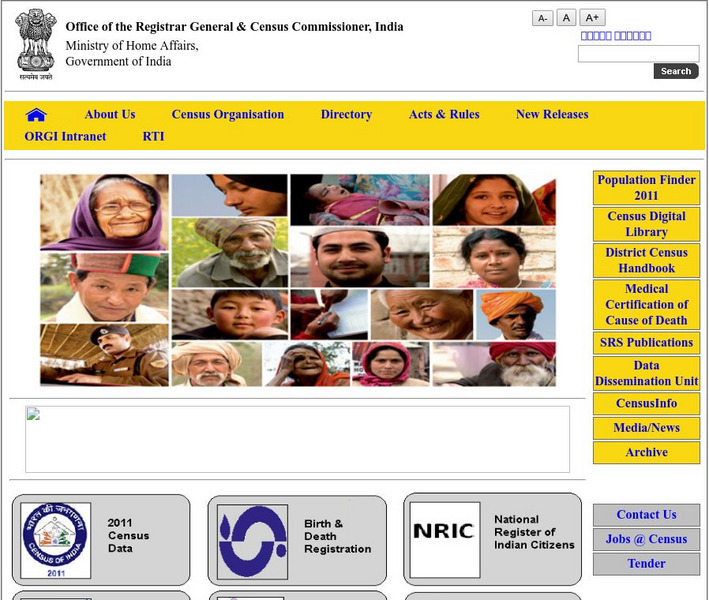Click the Search button
The height and width of the screenshot is (600, 709).
(x=676, y=71)
